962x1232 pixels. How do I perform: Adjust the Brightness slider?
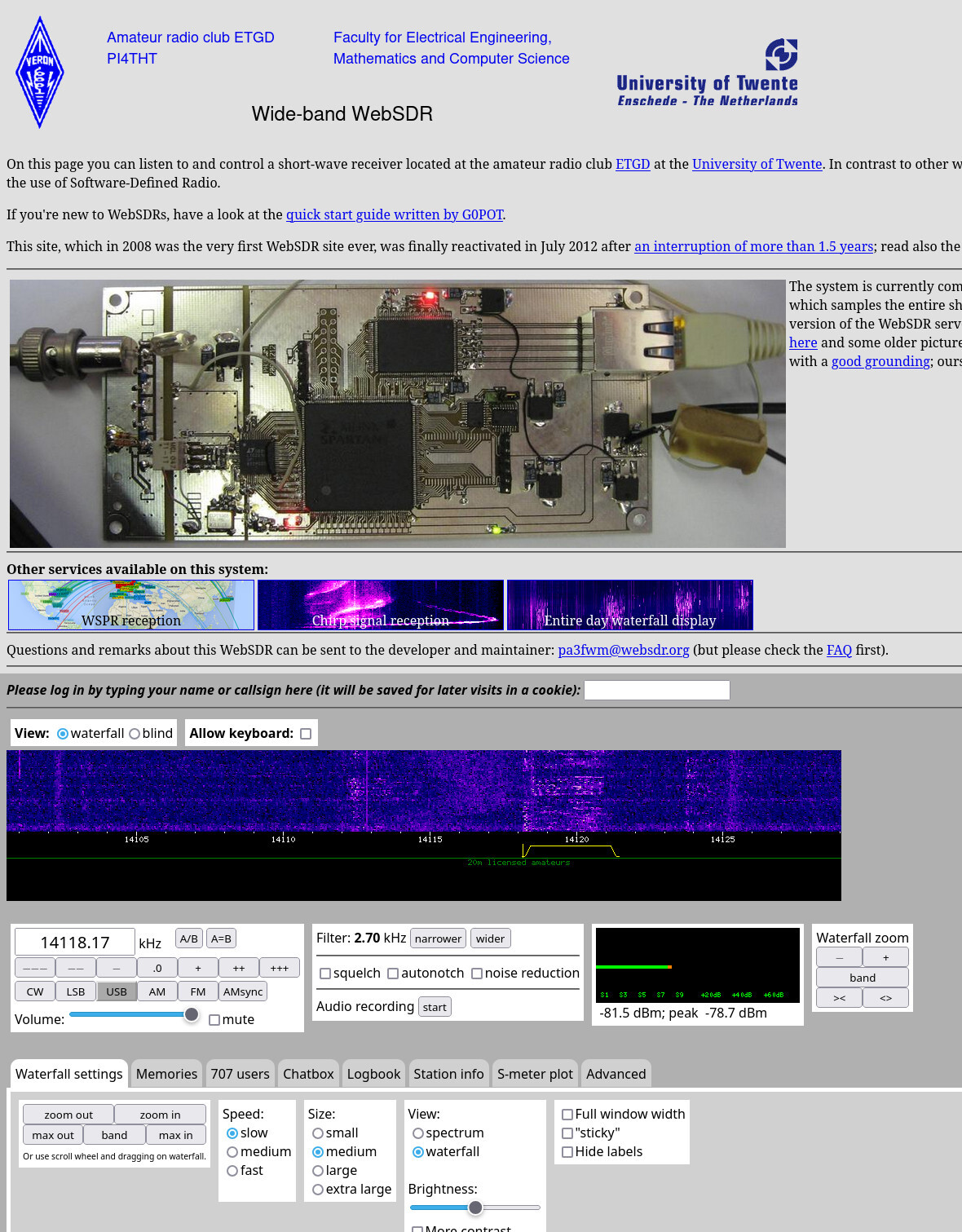474,1208
